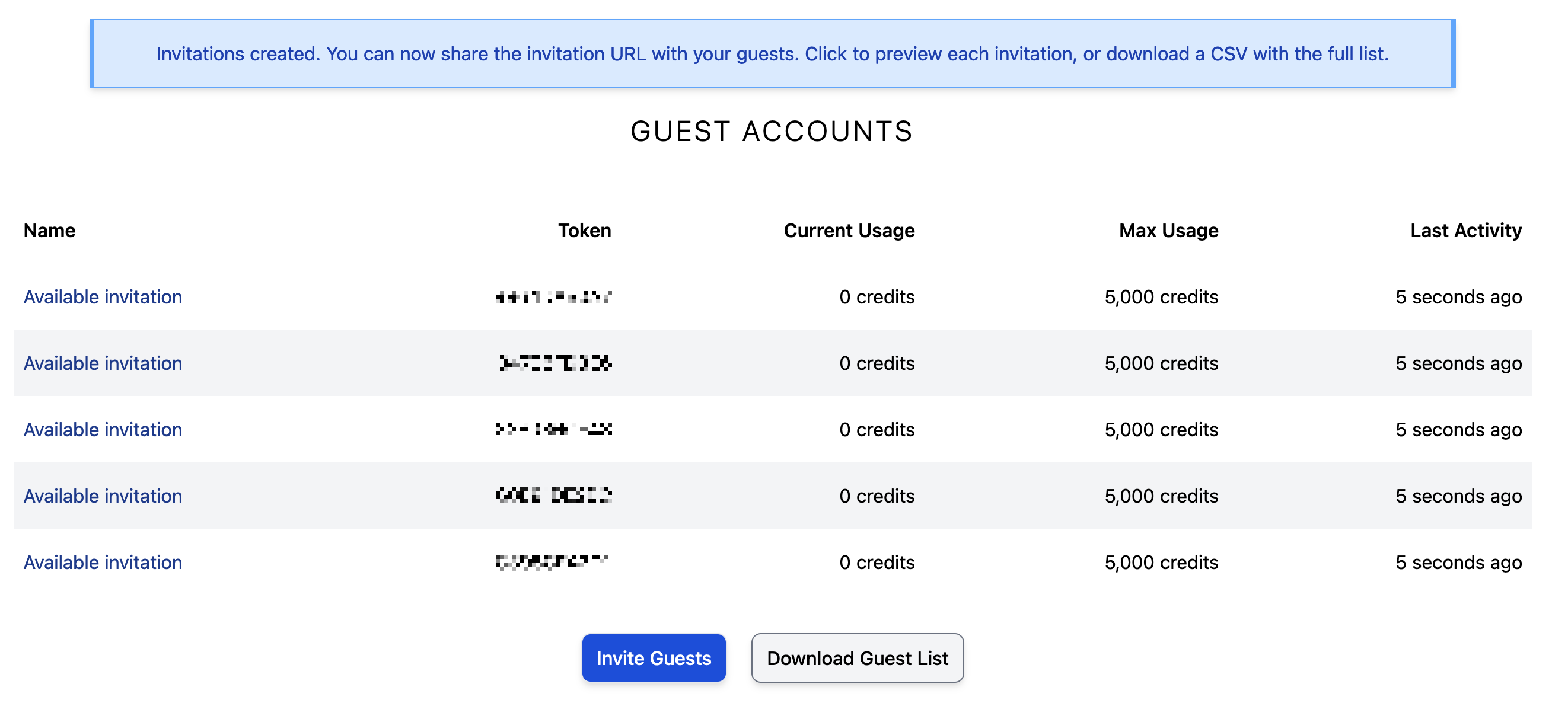Click '5,000 credits' in the first row
This screenshot has height=703, width=1568.
click(1161, 297)
